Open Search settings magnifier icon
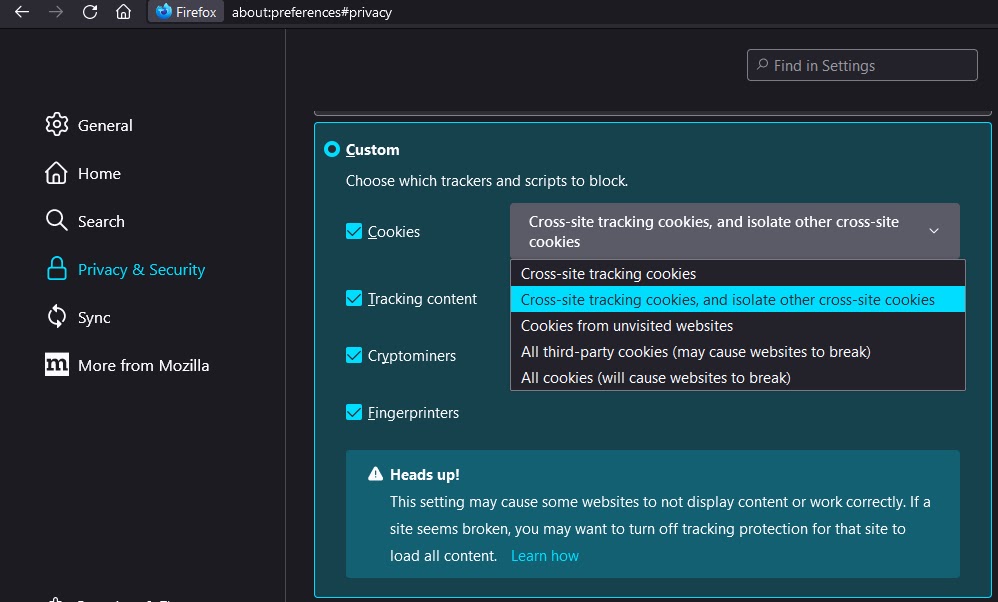 pos(57,221)
